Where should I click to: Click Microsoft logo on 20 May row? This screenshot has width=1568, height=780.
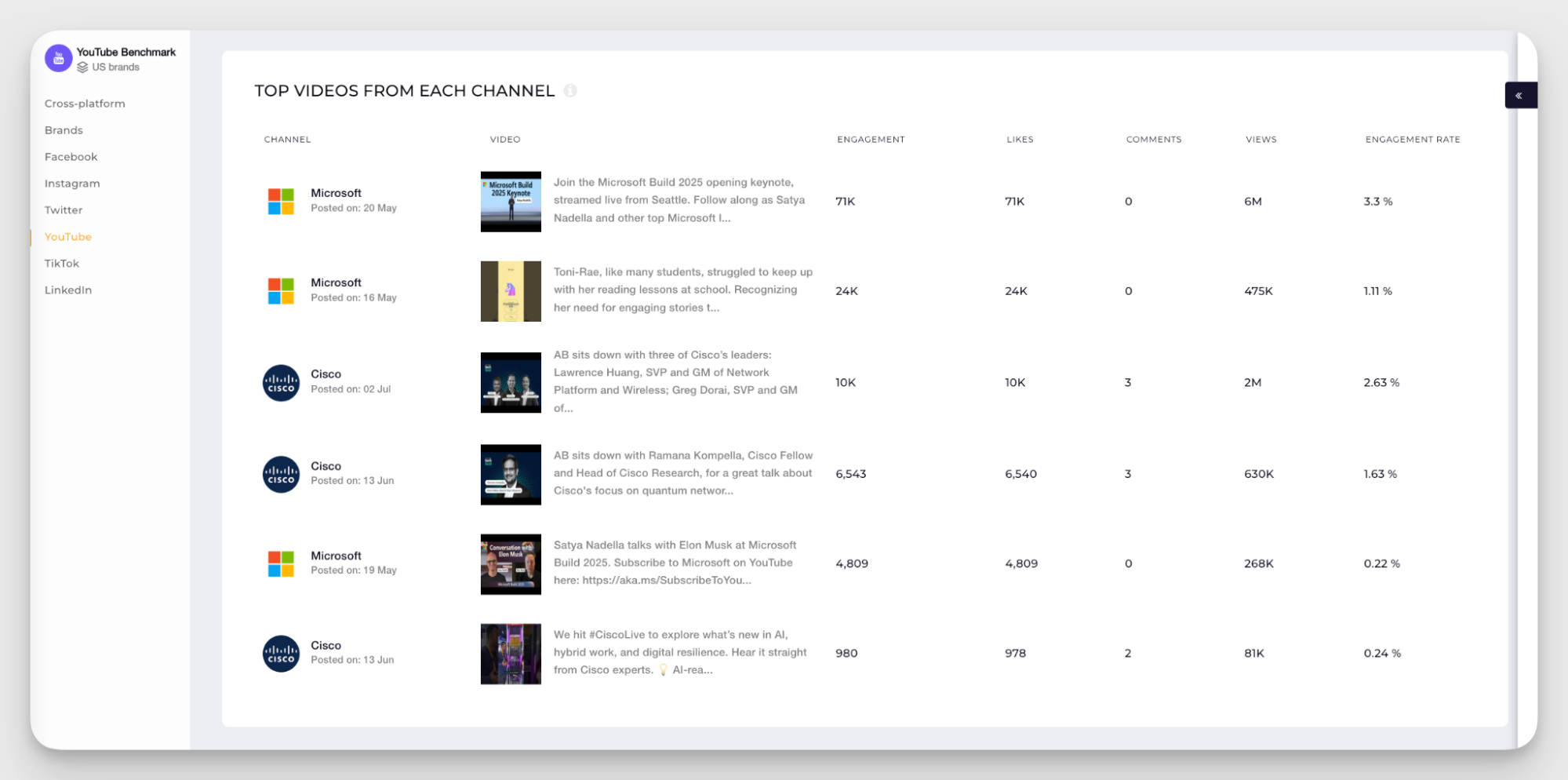(x=281, y=201)
